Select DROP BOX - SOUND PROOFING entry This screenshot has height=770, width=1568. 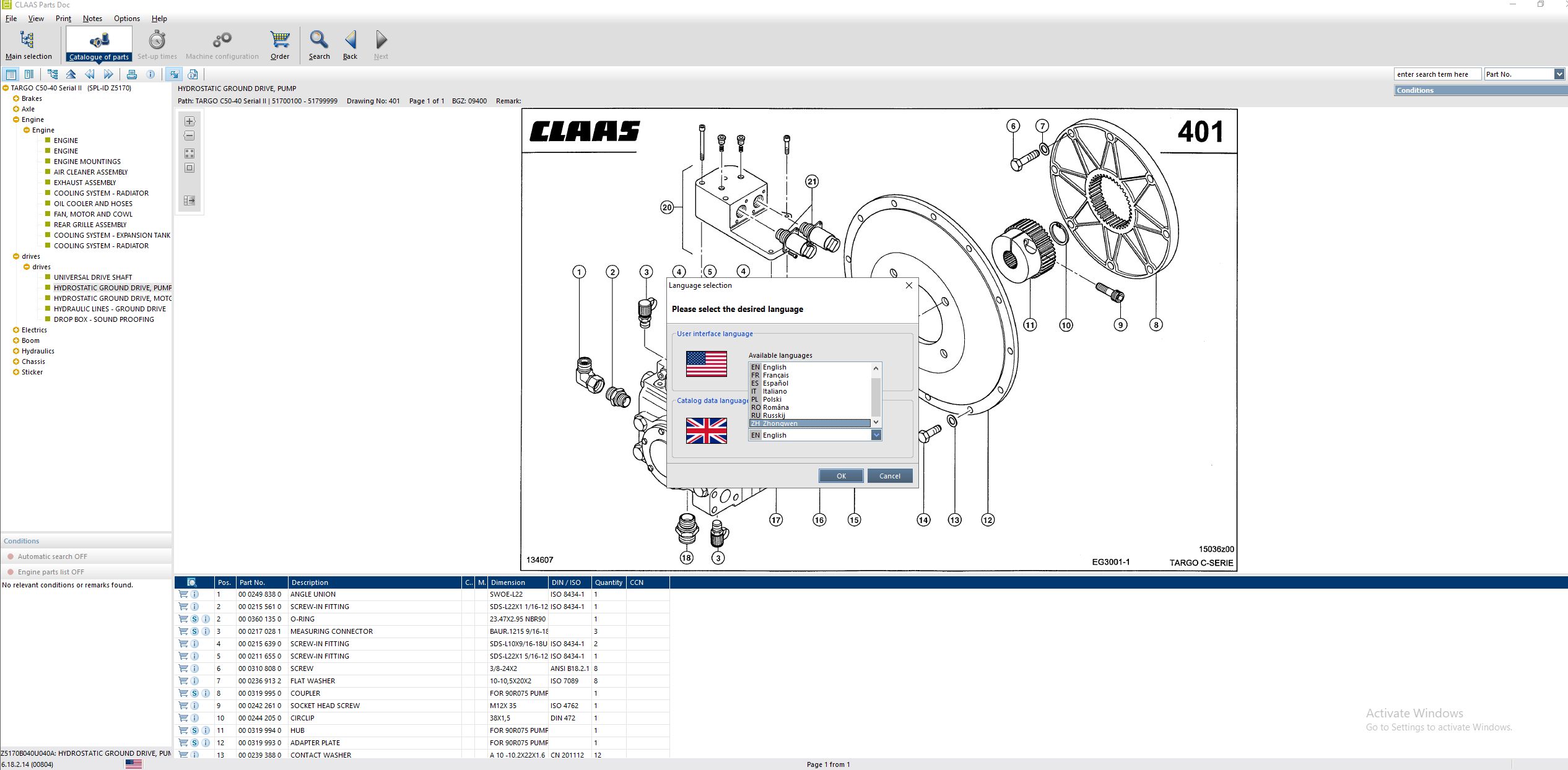103,319
